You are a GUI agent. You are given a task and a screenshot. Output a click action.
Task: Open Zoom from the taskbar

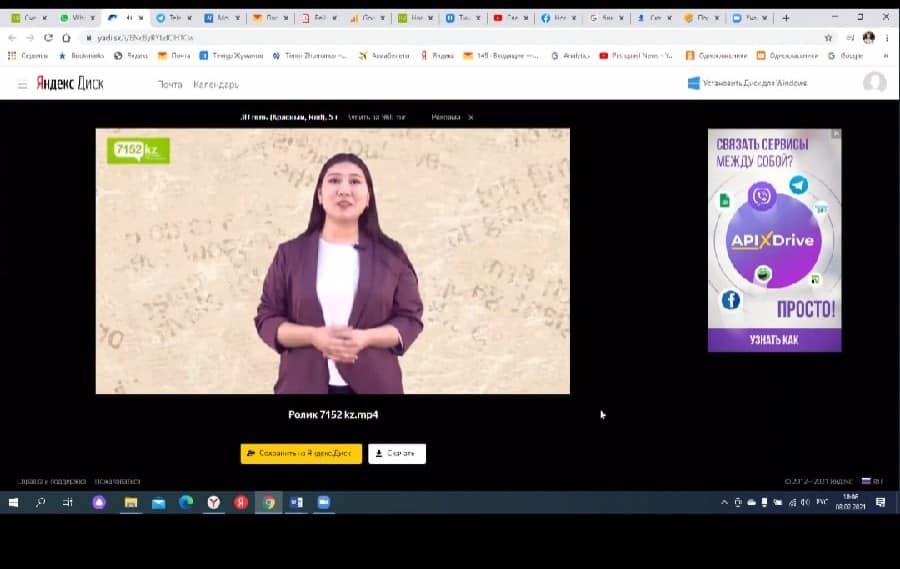[324, 502]
